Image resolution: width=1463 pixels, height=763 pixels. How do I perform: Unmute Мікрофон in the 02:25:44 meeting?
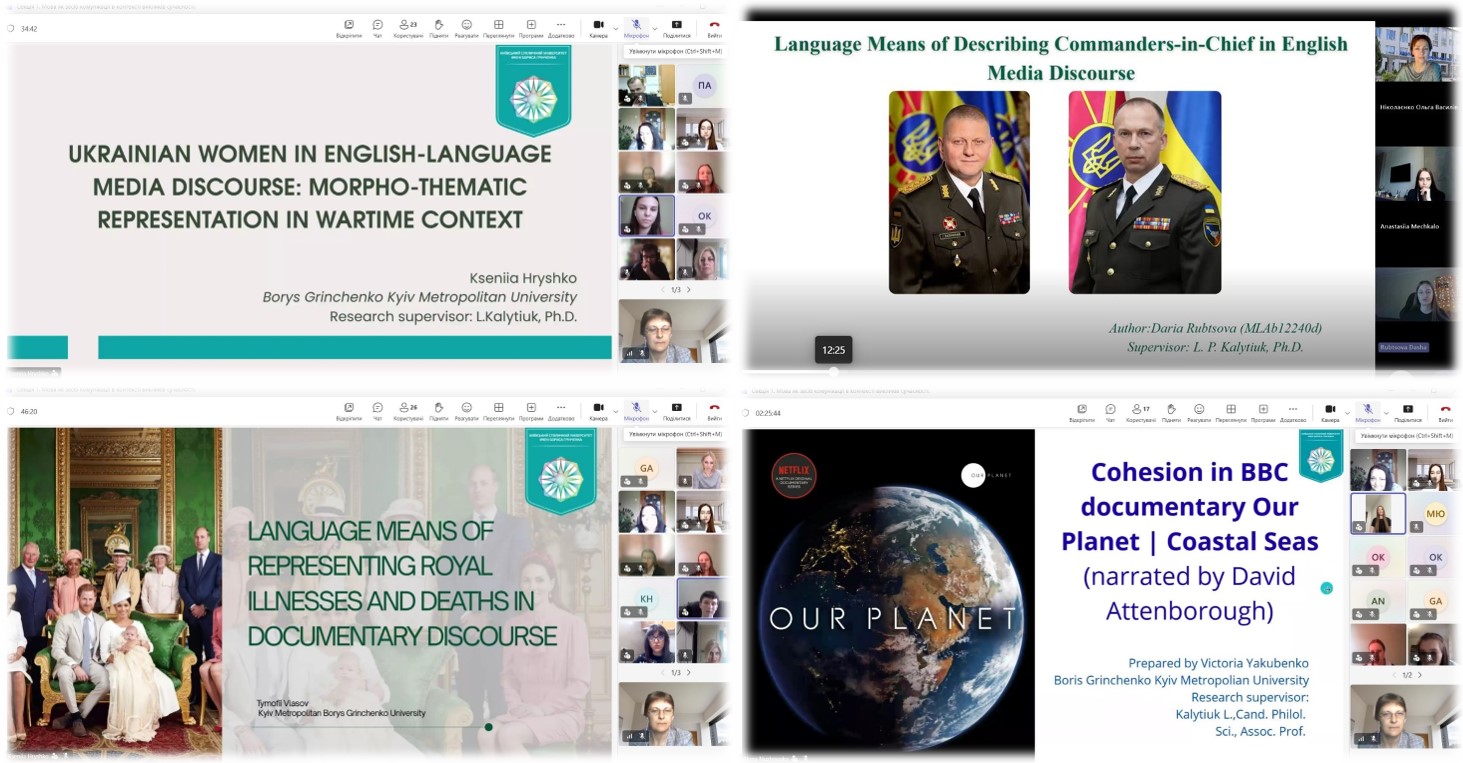coord(1368,413)
